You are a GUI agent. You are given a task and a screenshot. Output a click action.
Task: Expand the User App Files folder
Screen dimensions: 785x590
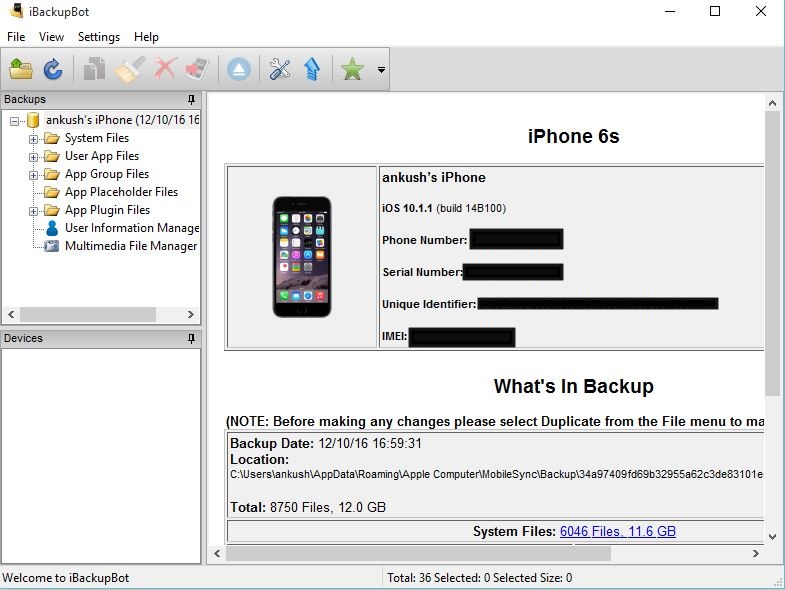tap(33, 157)
